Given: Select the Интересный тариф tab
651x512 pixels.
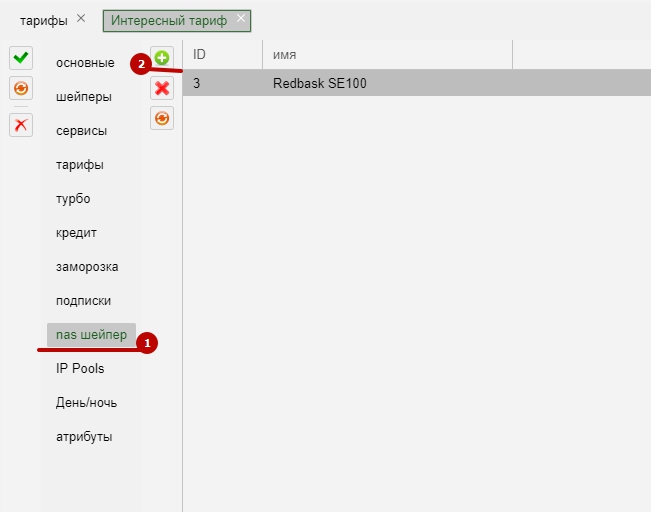Looking at the screenshot, I should 168,20.
